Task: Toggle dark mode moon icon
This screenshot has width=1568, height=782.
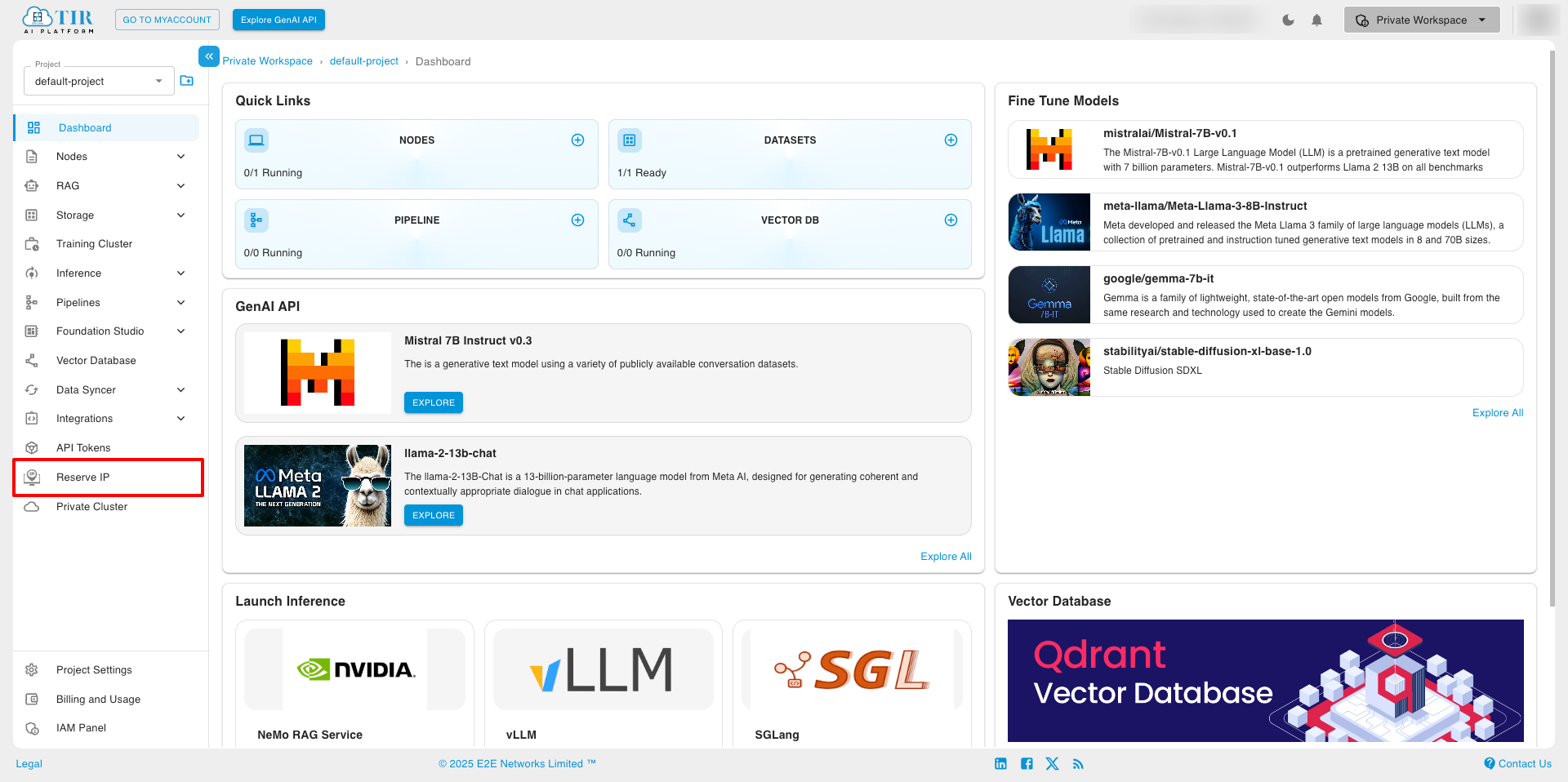Action: click(1288, 20)
